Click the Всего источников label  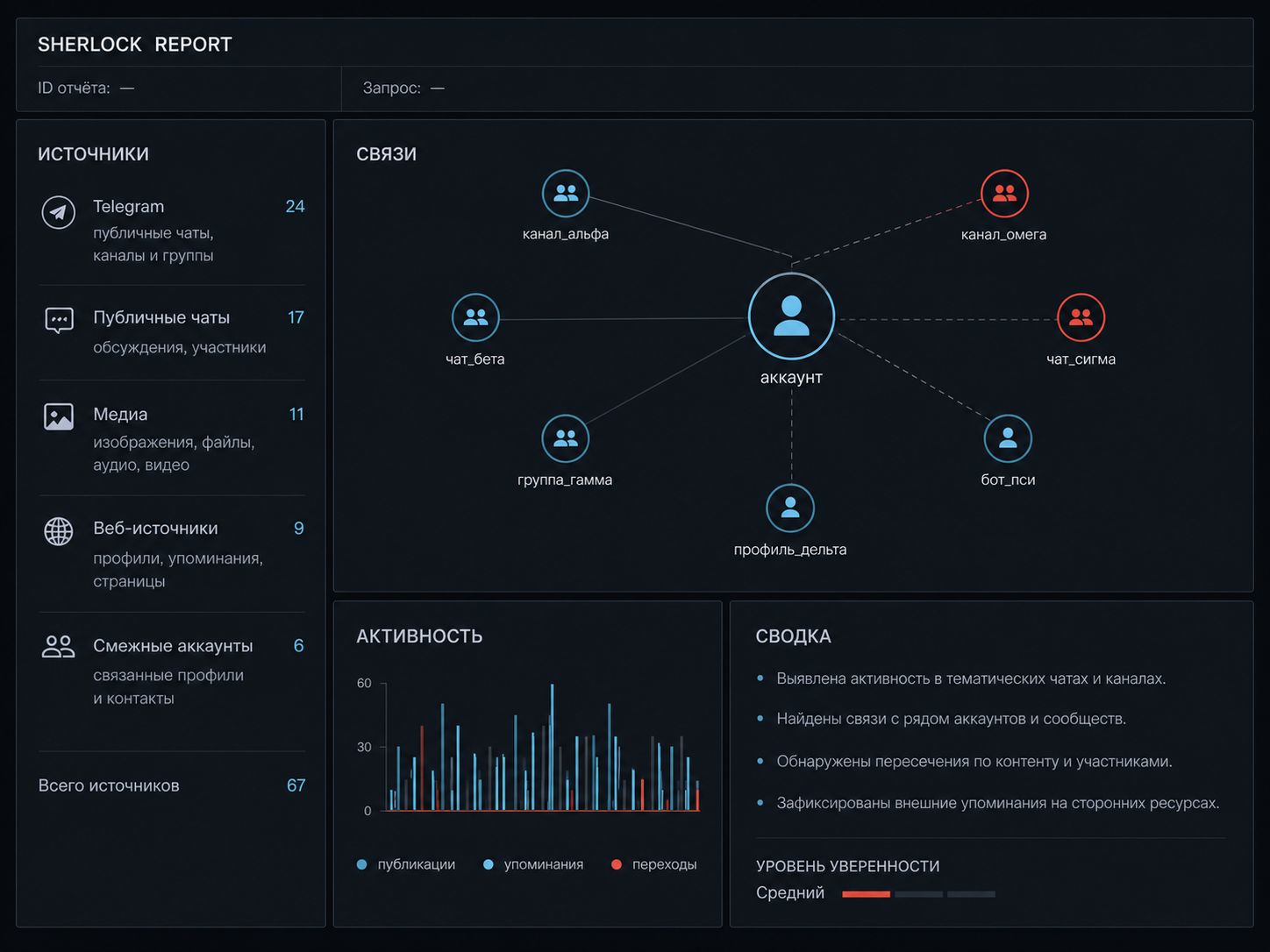click(x=109, y=785)
